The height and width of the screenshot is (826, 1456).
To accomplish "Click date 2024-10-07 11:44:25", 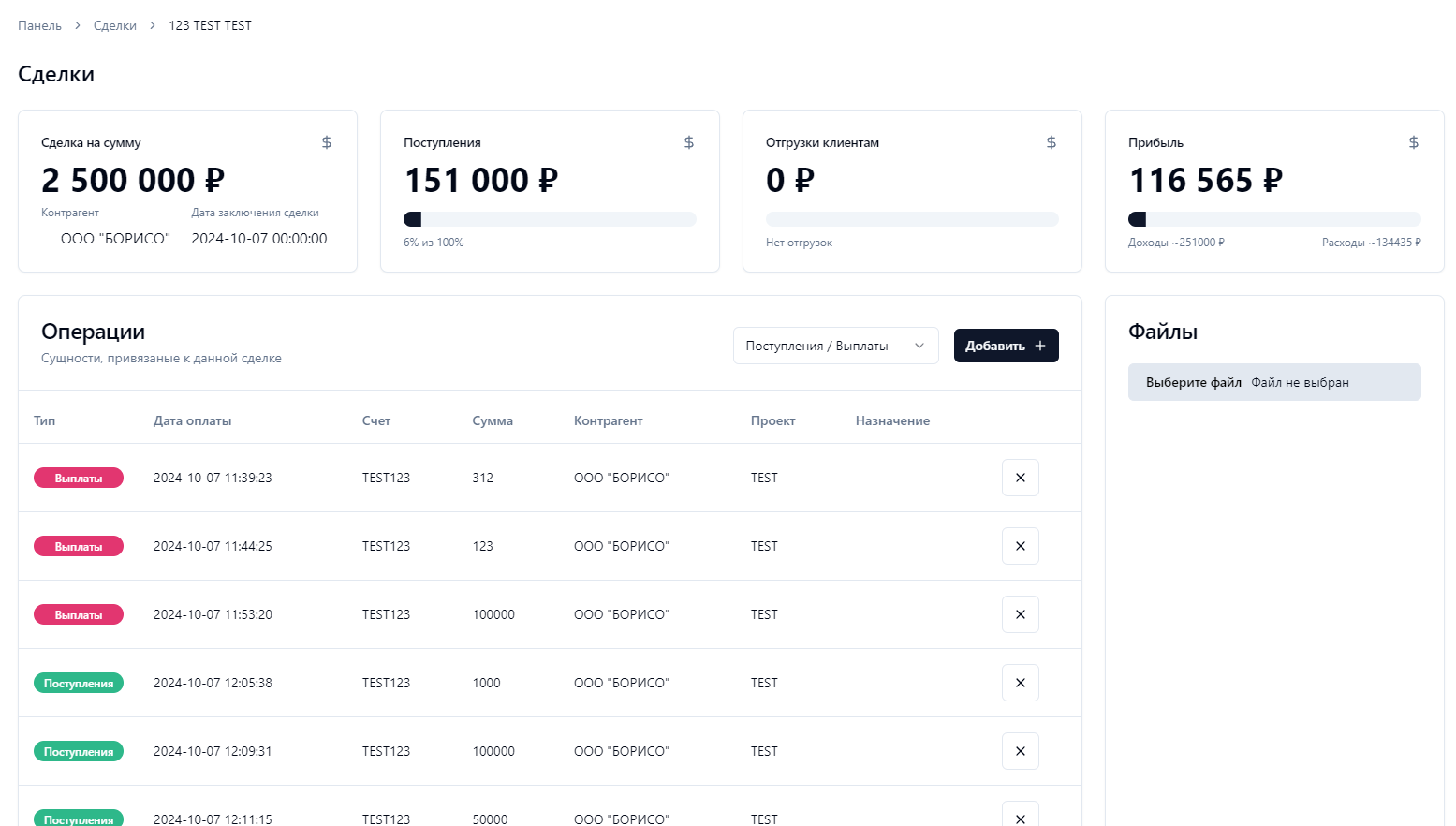I will (213, 546).
